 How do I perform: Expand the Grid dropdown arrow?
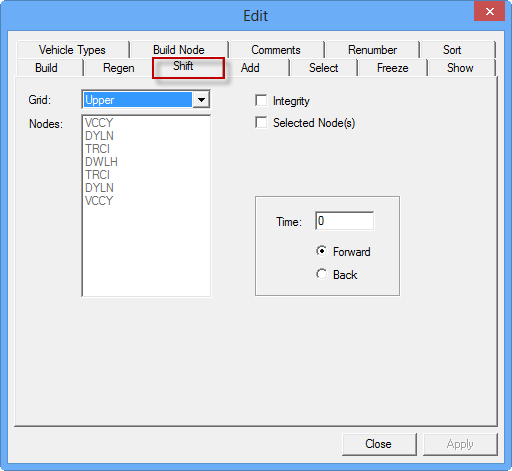[x=201, y=100]
